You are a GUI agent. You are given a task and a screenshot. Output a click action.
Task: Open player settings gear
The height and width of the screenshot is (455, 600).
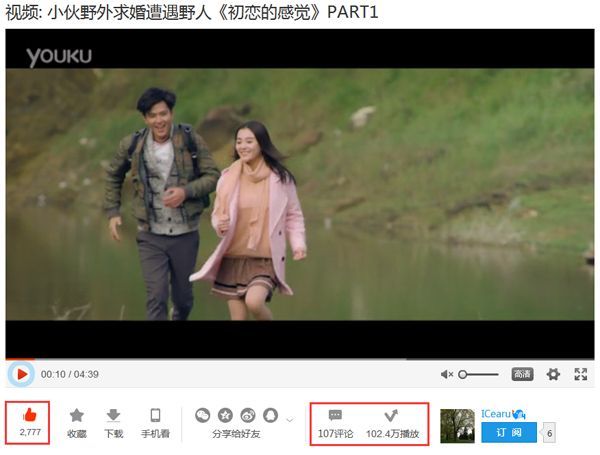click(553, 374)
